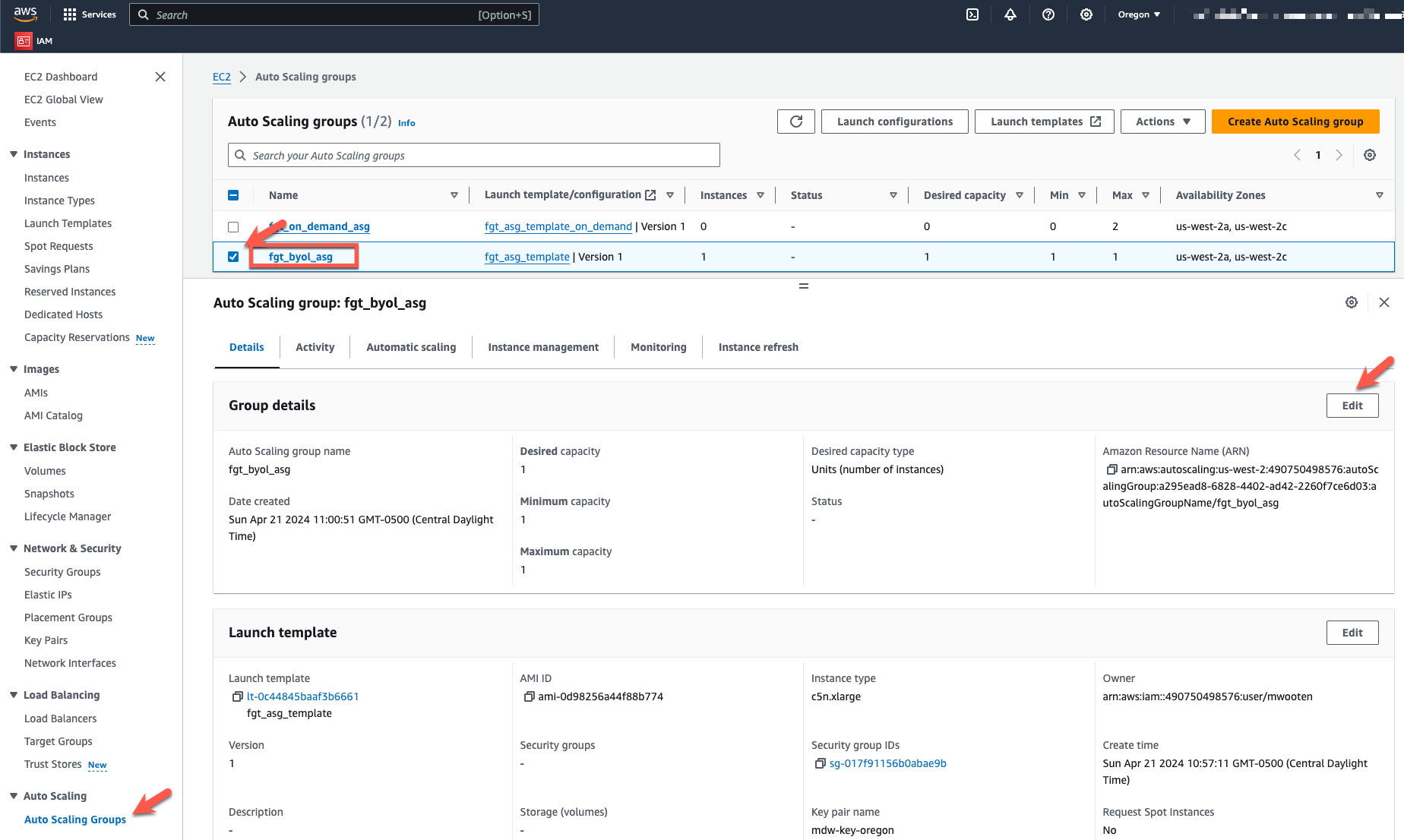This screenshot has height=840, width=1404.
Task: Open the Services grid menu
Action: [90, 14]
